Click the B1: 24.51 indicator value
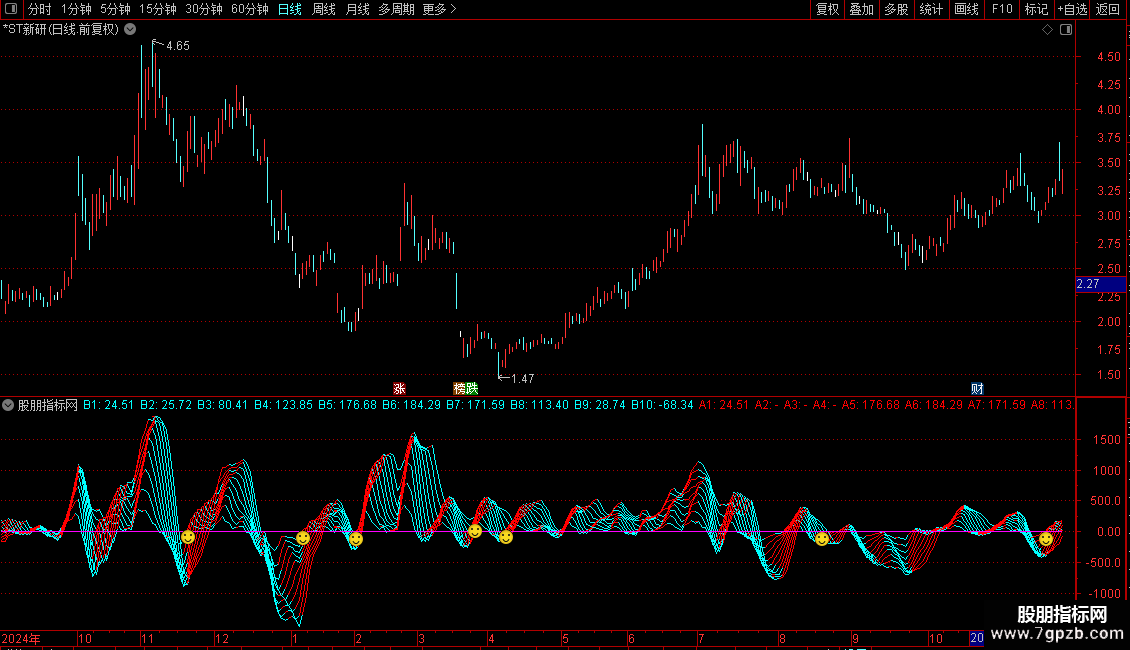1130x650 pixels. [x=108, y=405]
